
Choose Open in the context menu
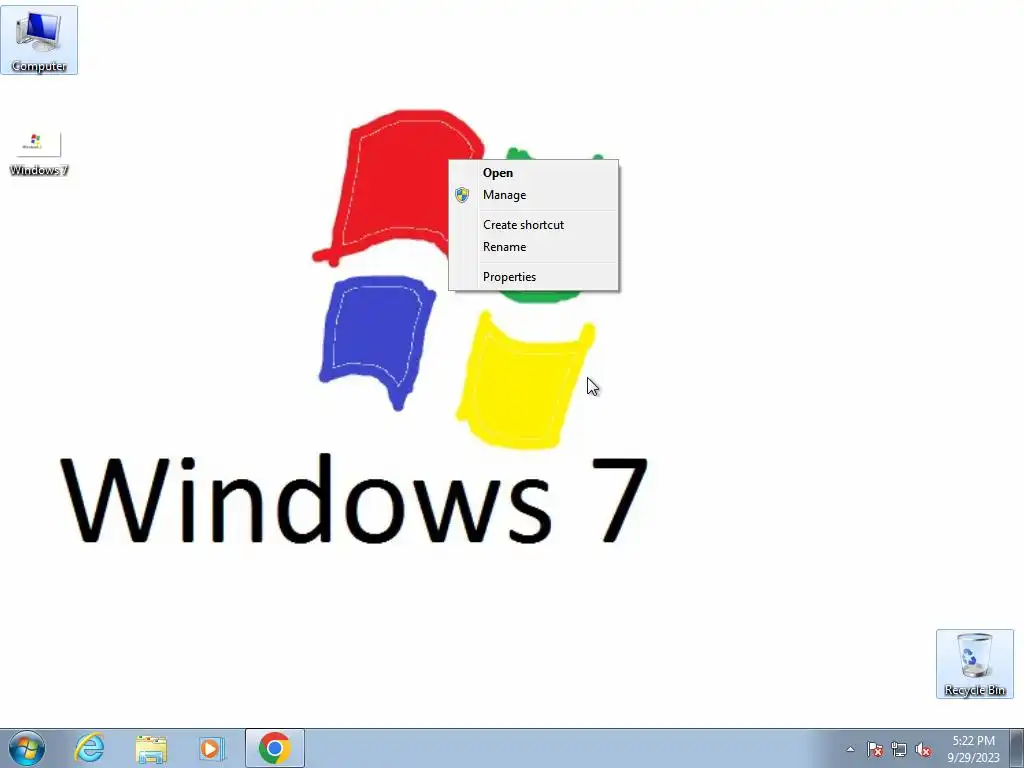click(x=534, y=173)
